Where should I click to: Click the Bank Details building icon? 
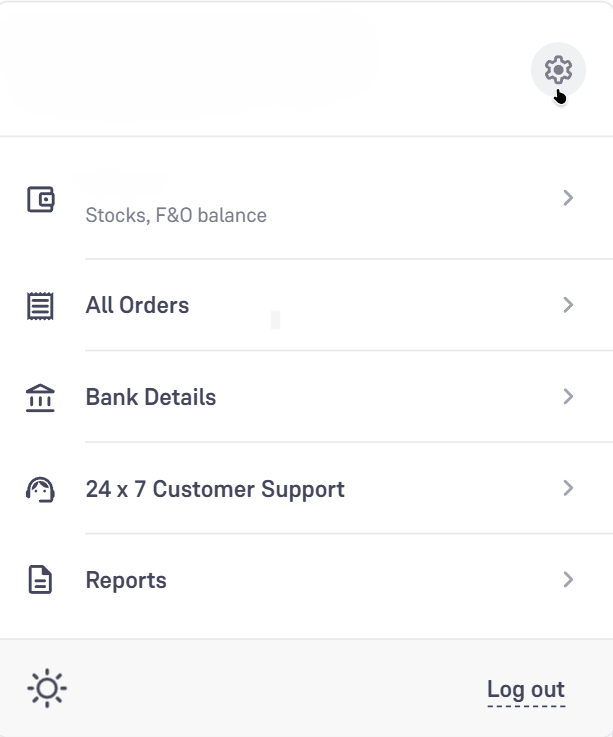tap(40, 397)
